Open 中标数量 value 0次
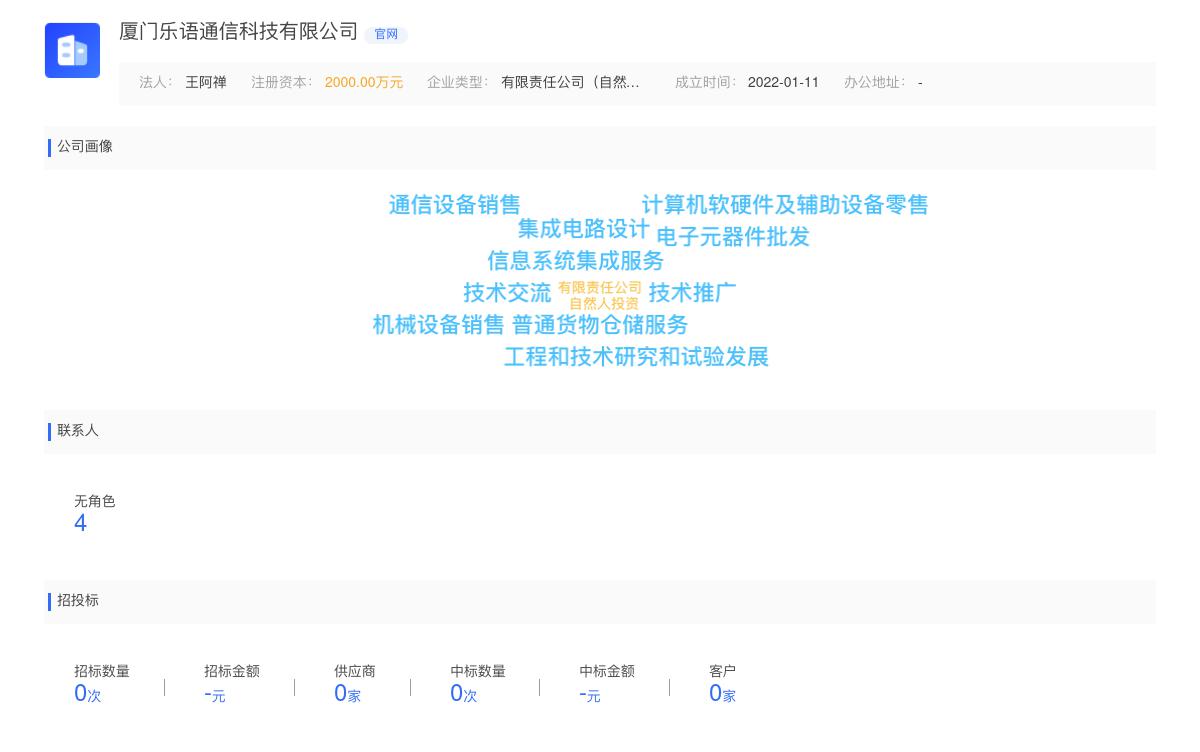This screenshot has width=1200, height=752. [x=464, y=693]
